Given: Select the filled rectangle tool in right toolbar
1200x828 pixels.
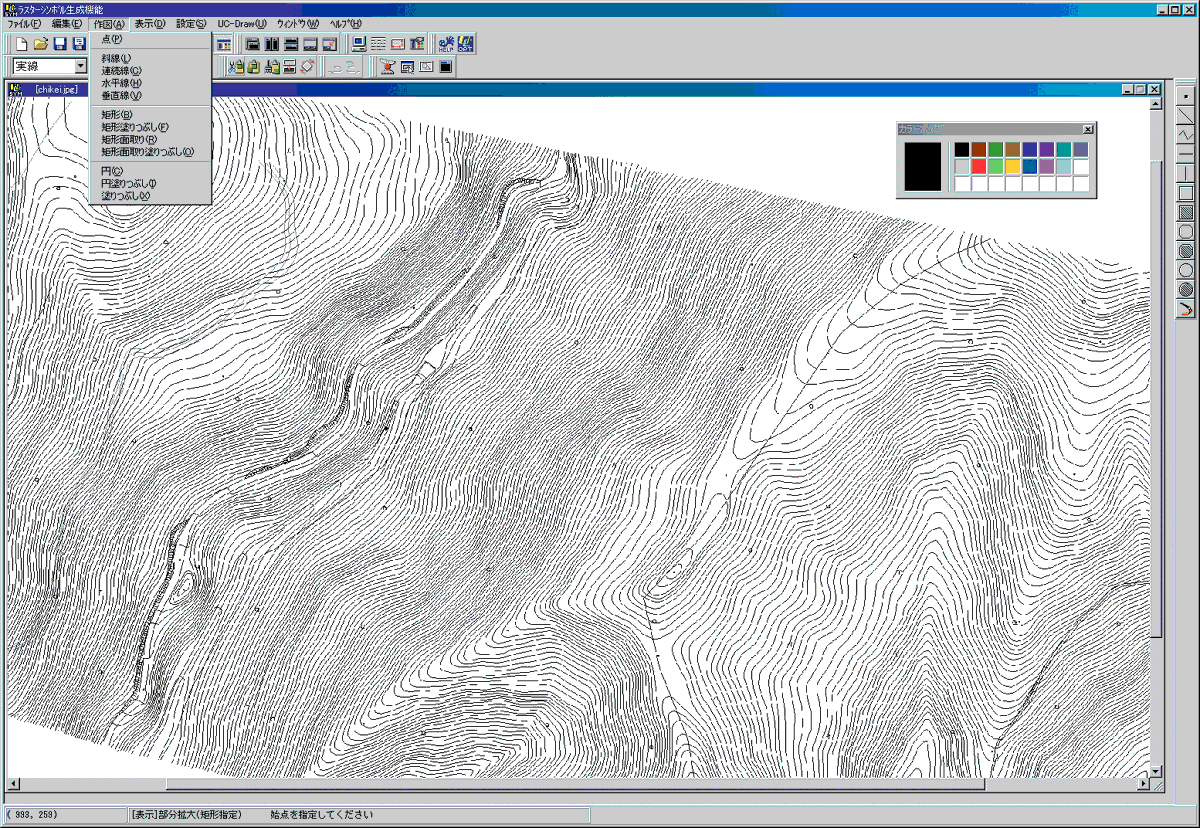Looking at the screenshot, I should [1186, 211].
